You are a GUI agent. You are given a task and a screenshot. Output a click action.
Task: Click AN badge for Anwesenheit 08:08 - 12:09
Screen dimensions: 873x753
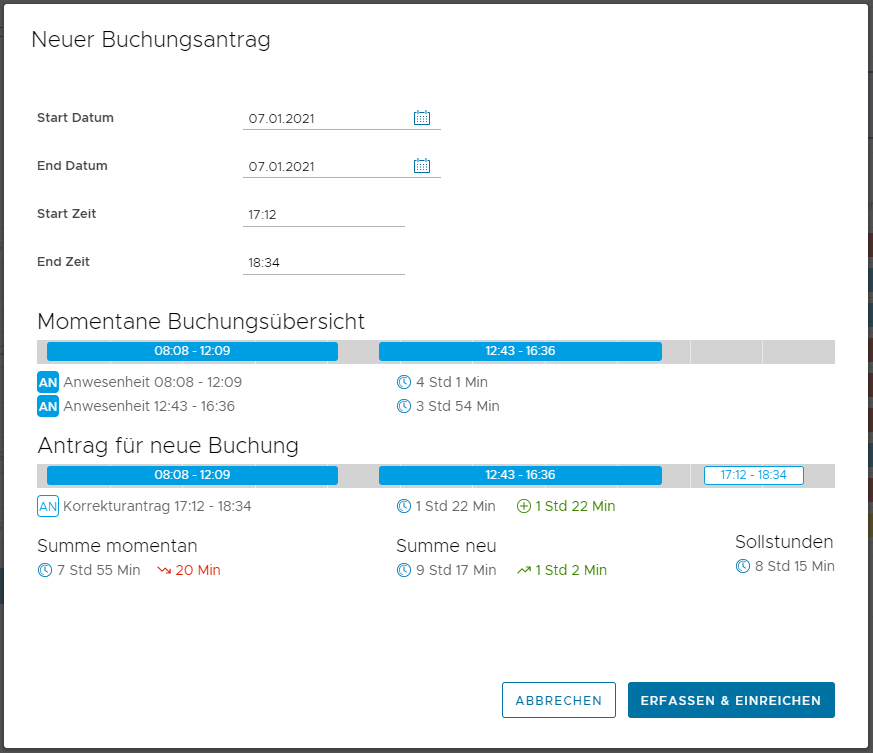point(48,382)
